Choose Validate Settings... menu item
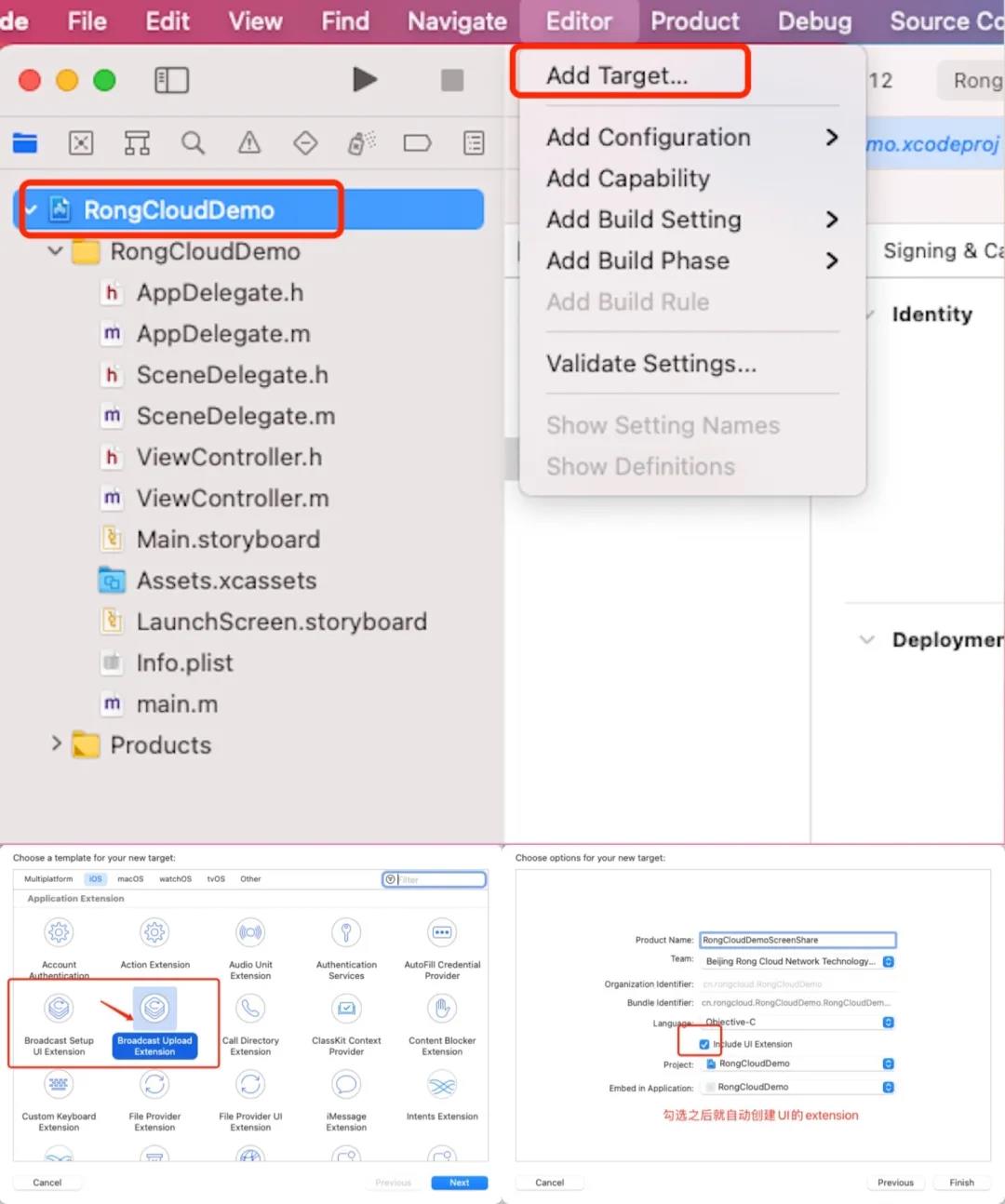Image resolution: width=1005 pixels, height=1204 pixels. [692, 363]
